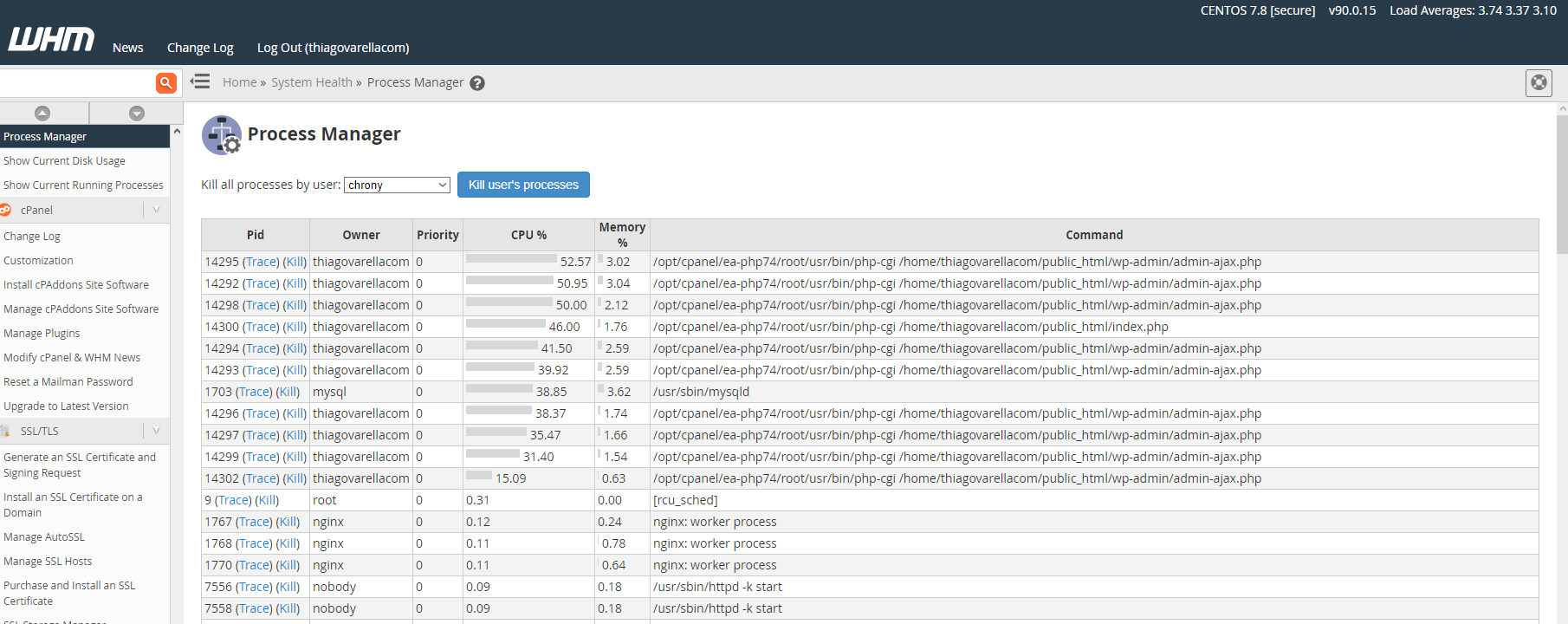1568x624 pixels.
Task: Click the Process Manager page icon
Action: [222, 135]
